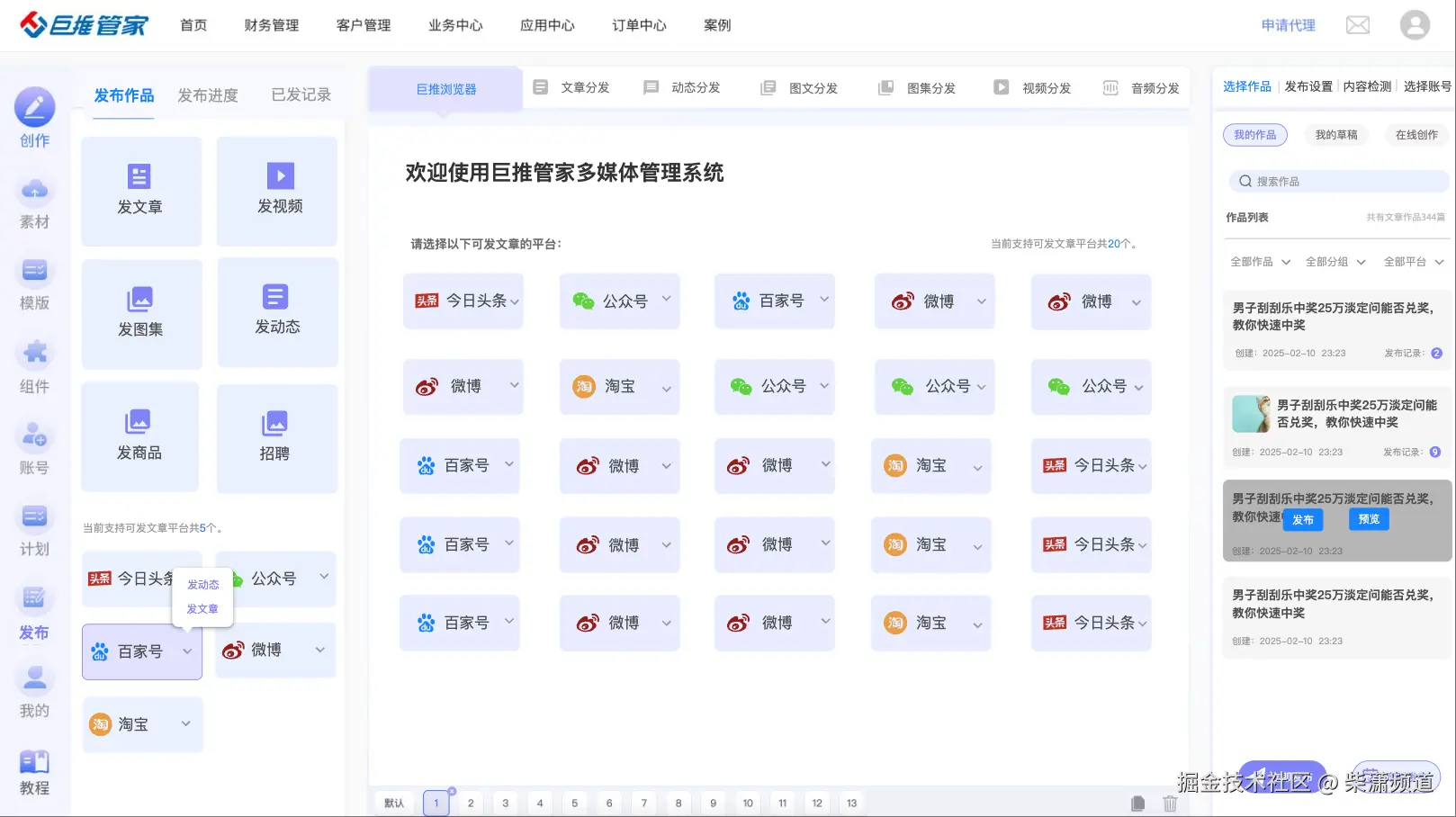Close browser page tab 1
The image size is (1456, 817).
point(452,791)
